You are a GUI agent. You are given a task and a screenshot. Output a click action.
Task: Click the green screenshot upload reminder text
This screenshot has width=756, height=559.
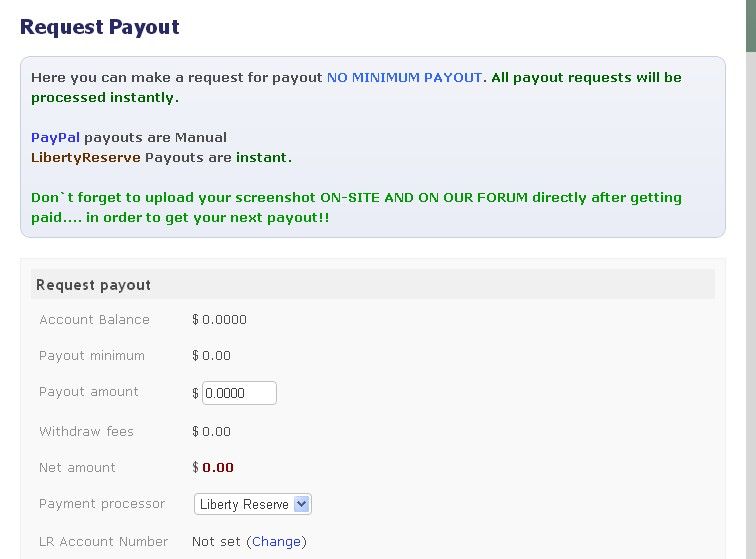[x=356, y=207]
